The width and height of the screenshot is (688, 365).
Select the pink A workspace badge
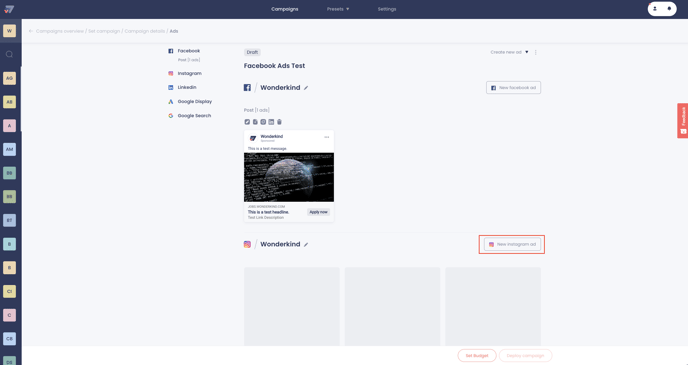pyautogui.click(x=9, y=125)
